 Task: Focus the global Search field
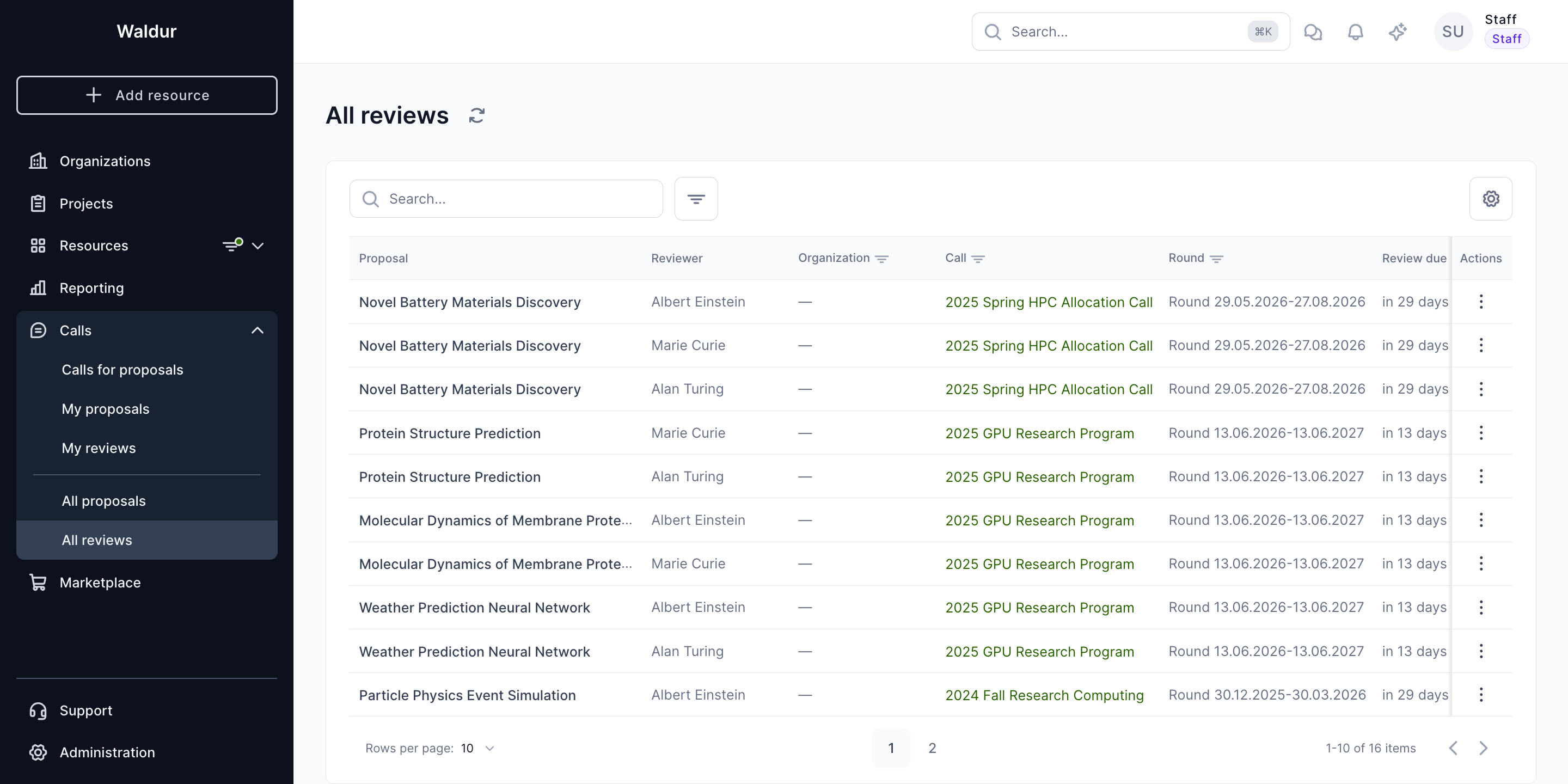[1130, 32]
